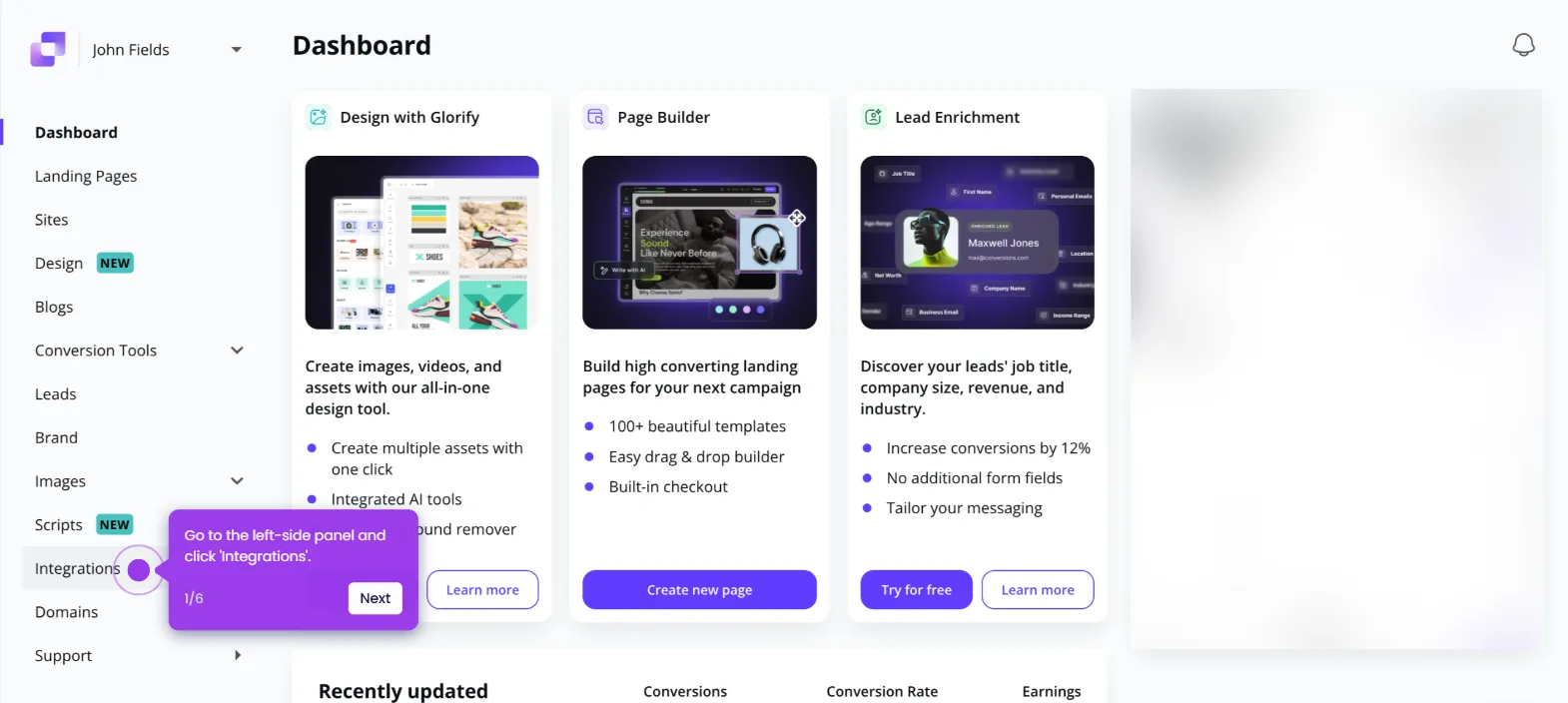Viewport: 1568px width, 703px height.
Task: Expand the Support submenu arrow
Action: pyautogui.click(x=237, y=655)
